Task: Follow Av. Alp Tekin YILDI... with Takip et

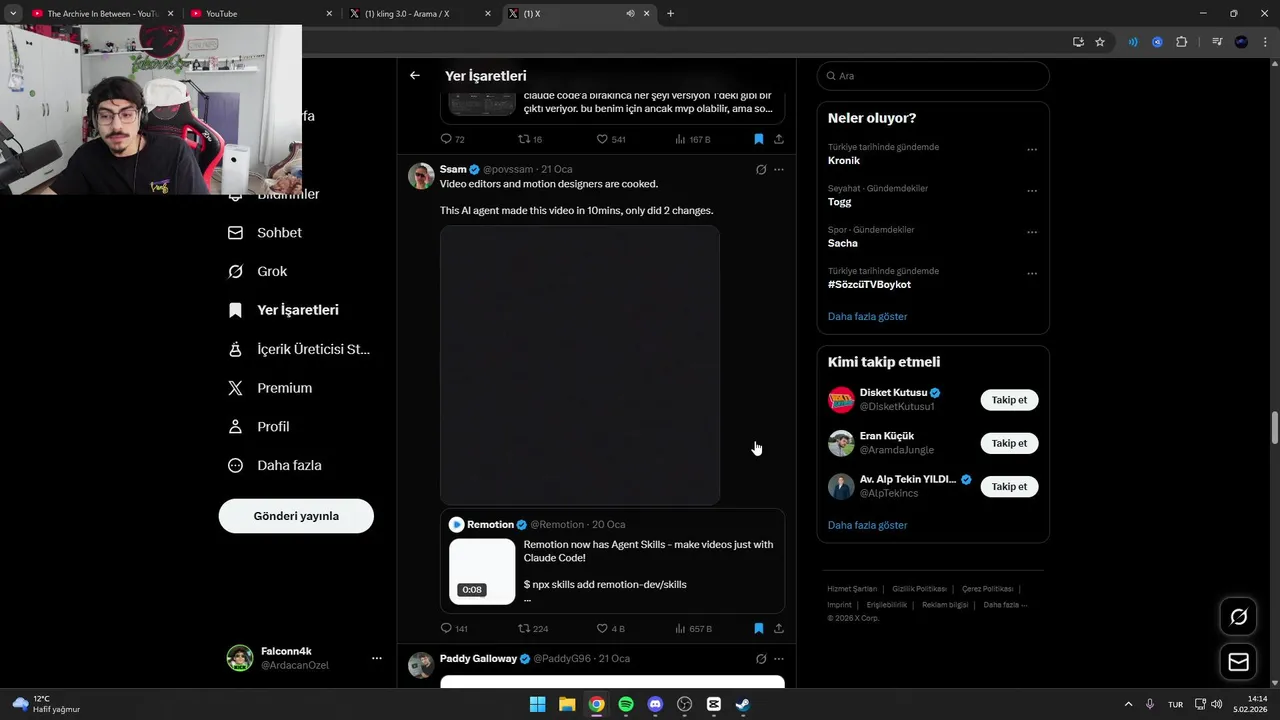Action: [x=1009, y=487]
